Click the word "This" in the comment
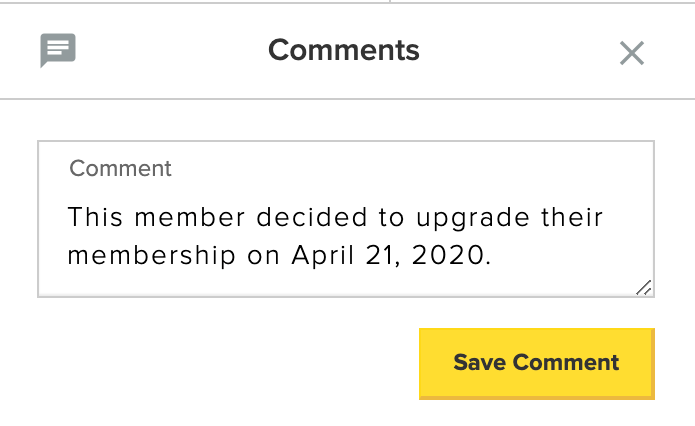Viewport: 695px width, 426px height. [x=98, y=217]
